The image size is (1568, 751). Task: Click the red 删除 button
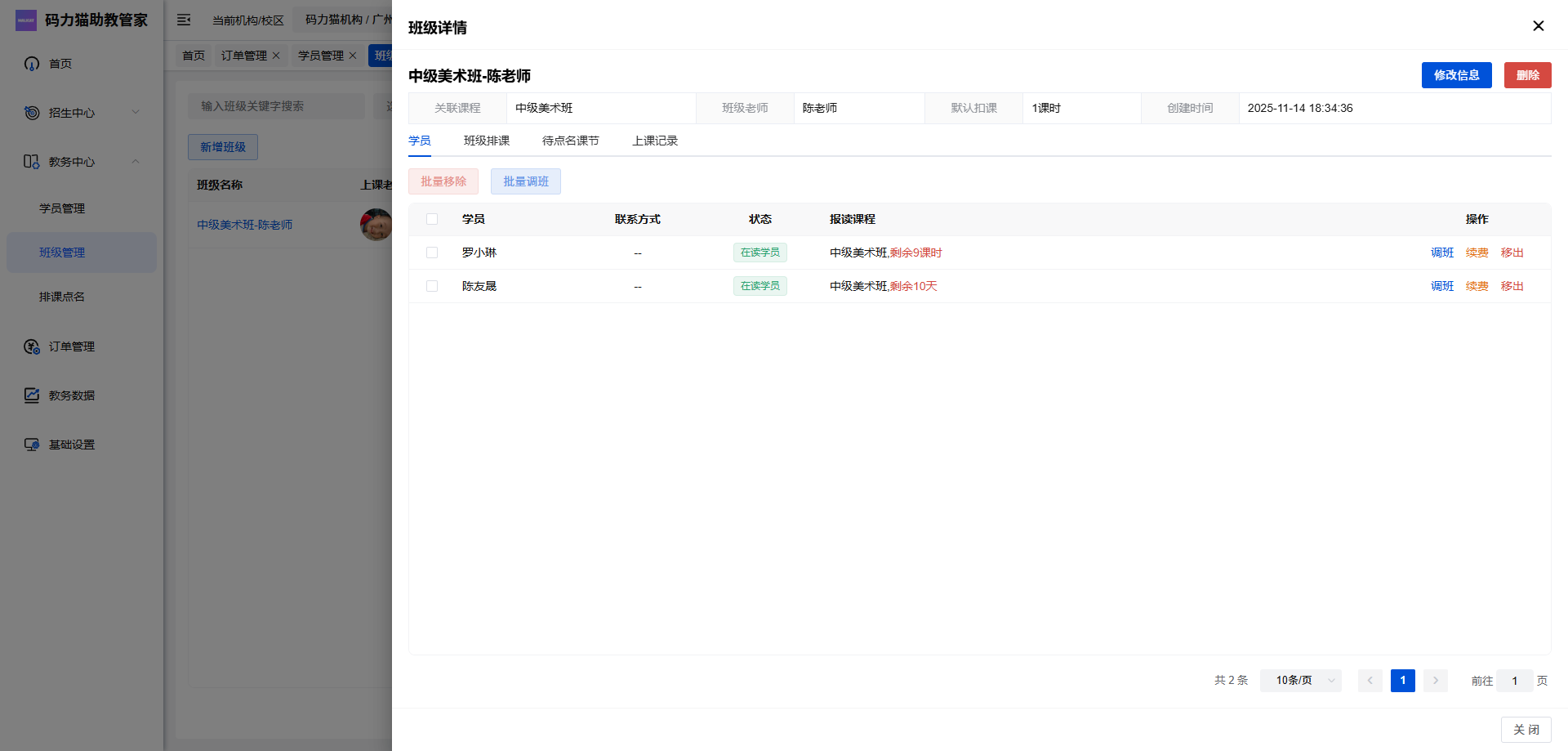pos(1527,75)
